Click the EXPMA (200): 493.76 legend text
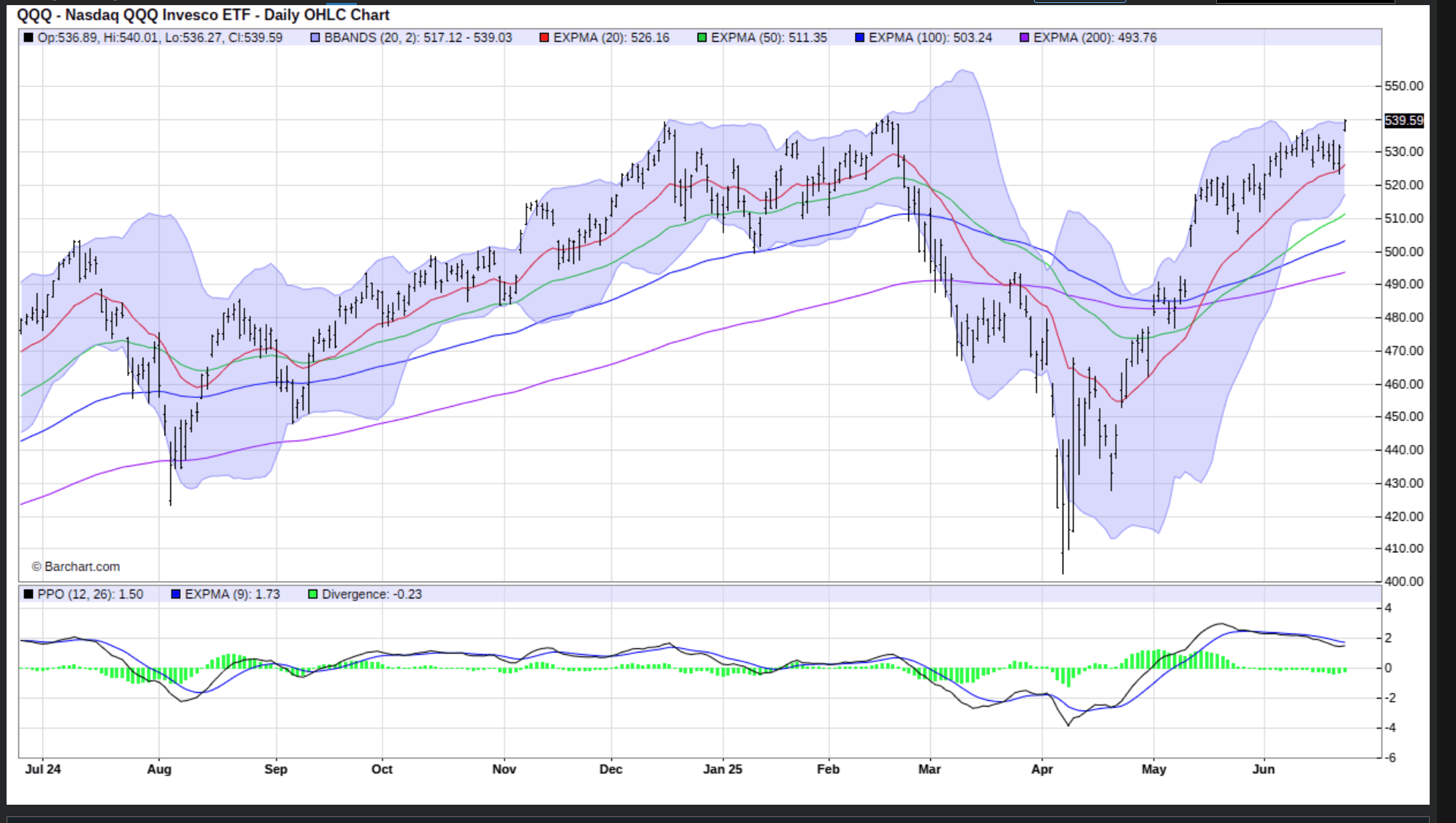 pos(1095,37)
